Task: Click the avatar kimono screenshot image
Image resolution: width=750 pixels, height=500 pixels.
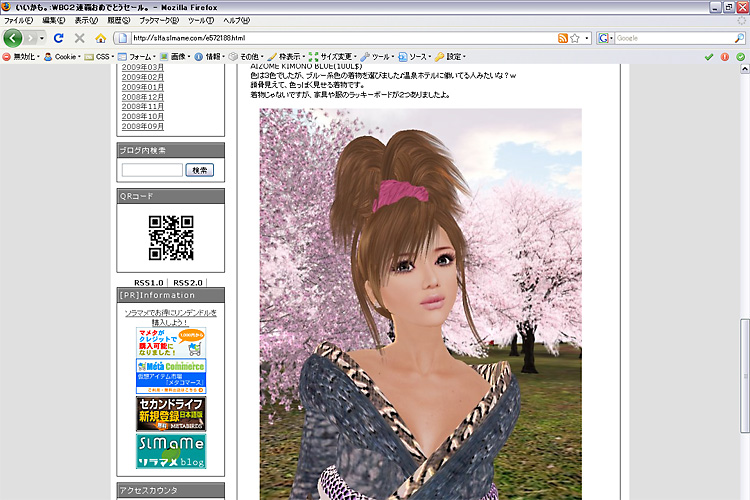Action: click(x=420, y=304)
